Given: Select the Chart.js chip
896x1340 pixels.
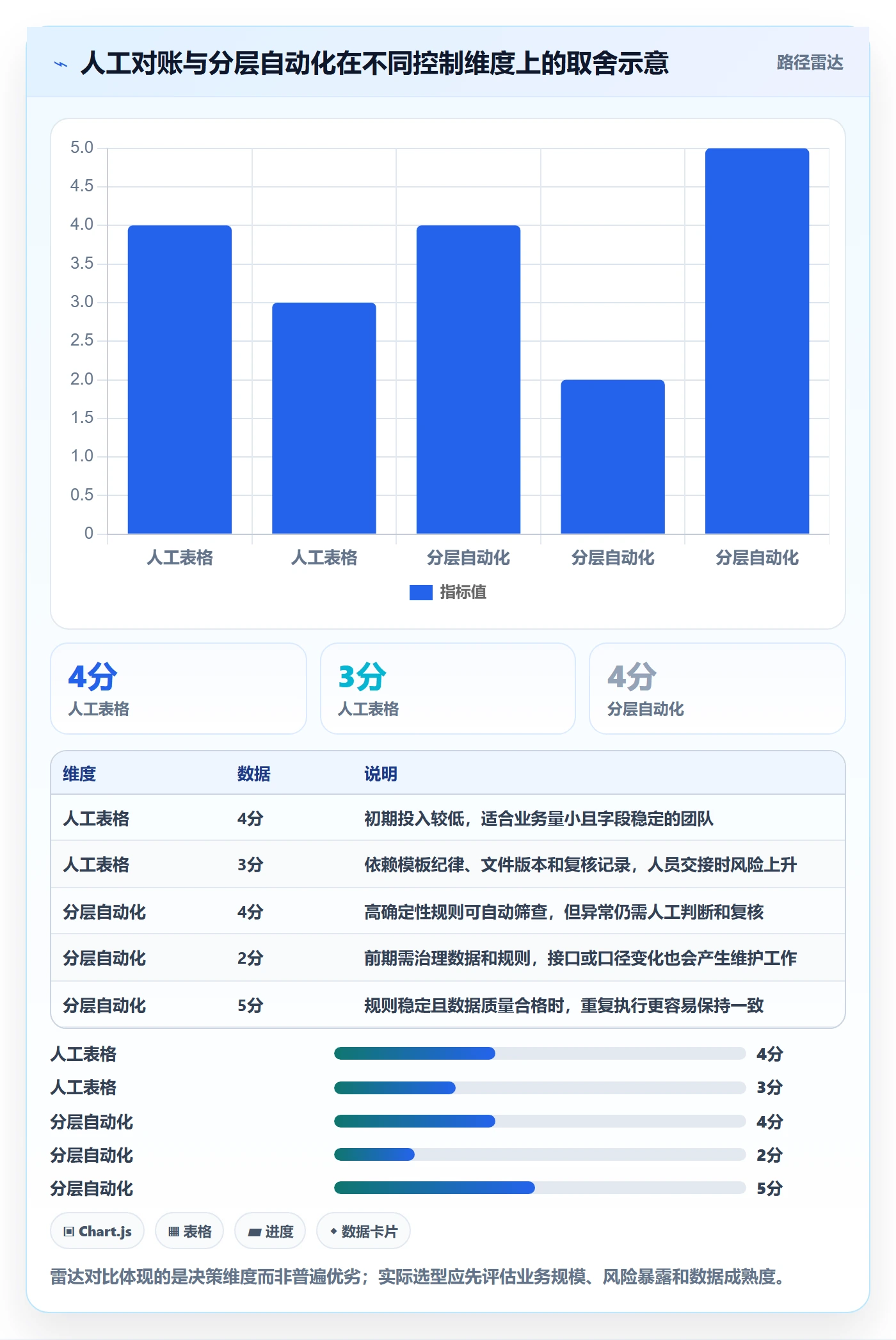Looking at the screenshot, I should [97, 1231].
